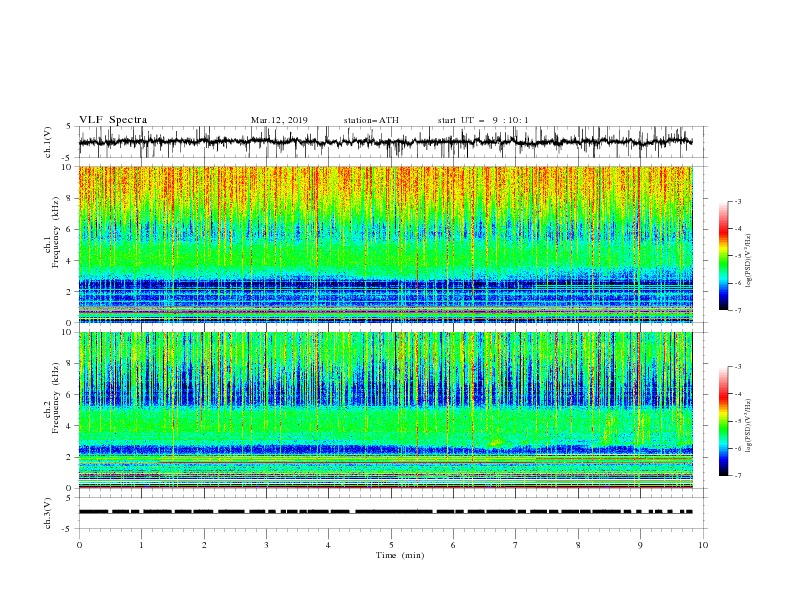Click the "5" tick on the time axis
Image resolution: width=792 pixels, height=612 pixels.
tap(391, 545)
